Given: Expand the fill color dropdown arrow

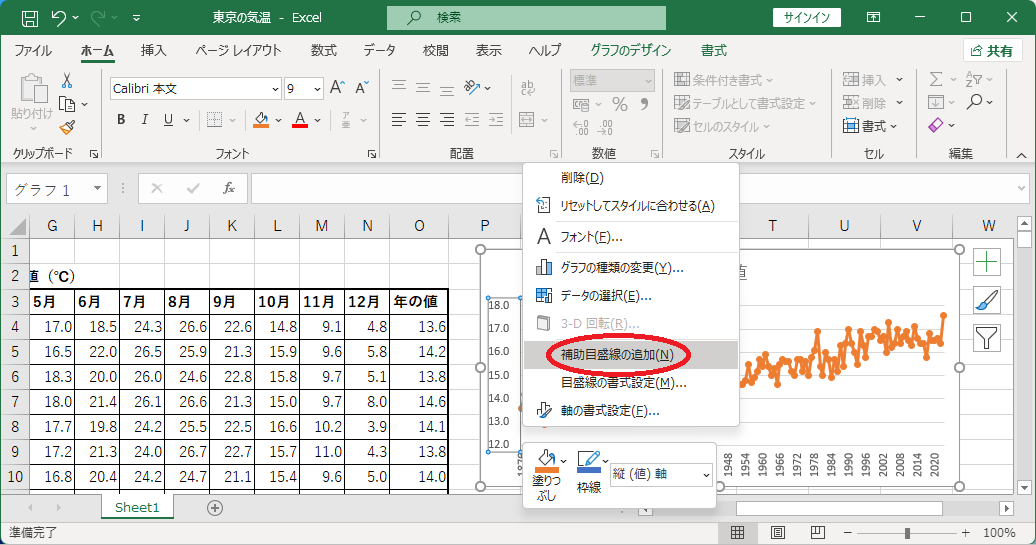Looking at the screenshot, I should click(x=278, y=120).
